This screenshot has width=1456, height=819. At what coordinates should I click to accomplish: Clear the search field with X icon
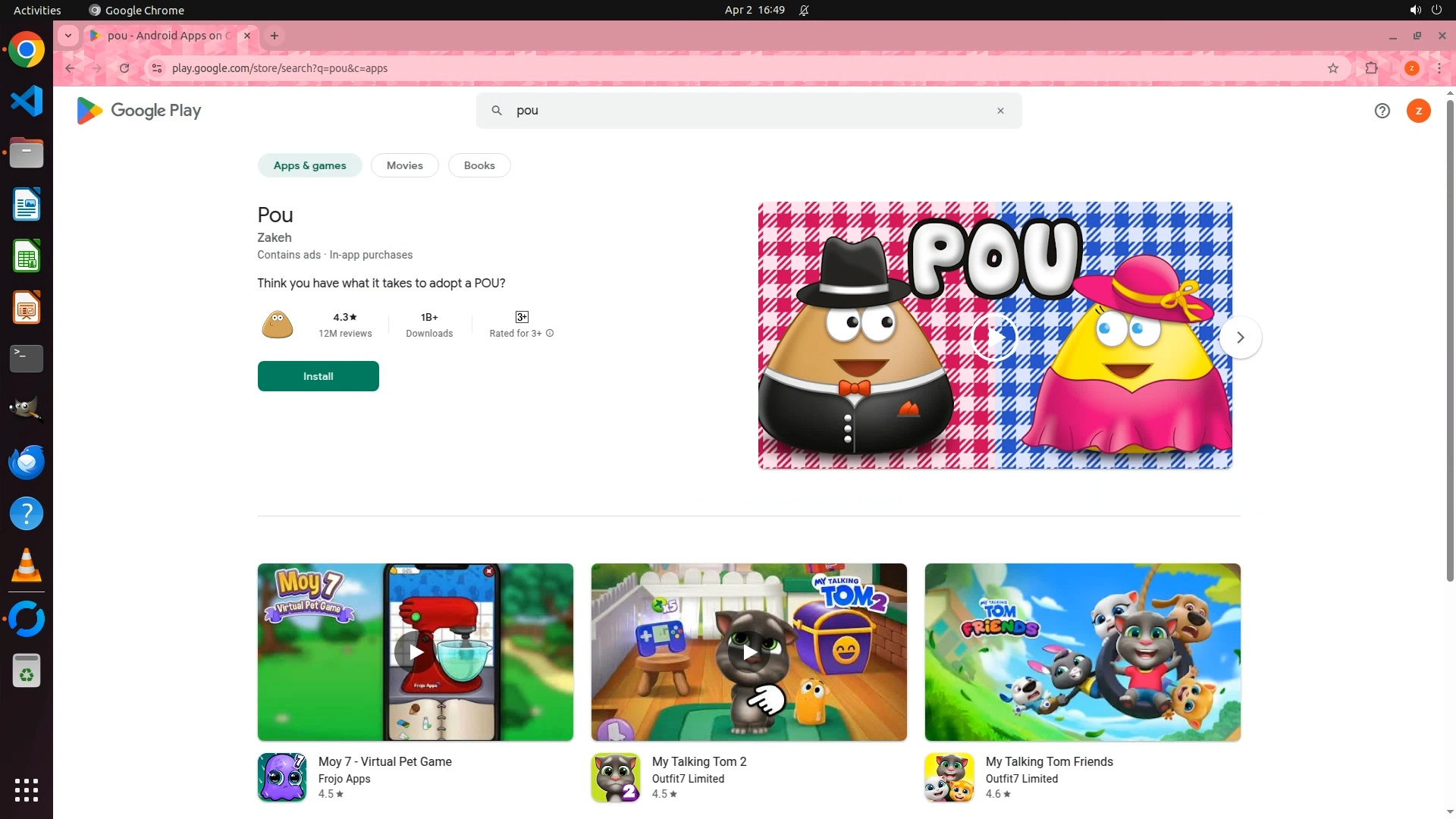point(1000,111)
